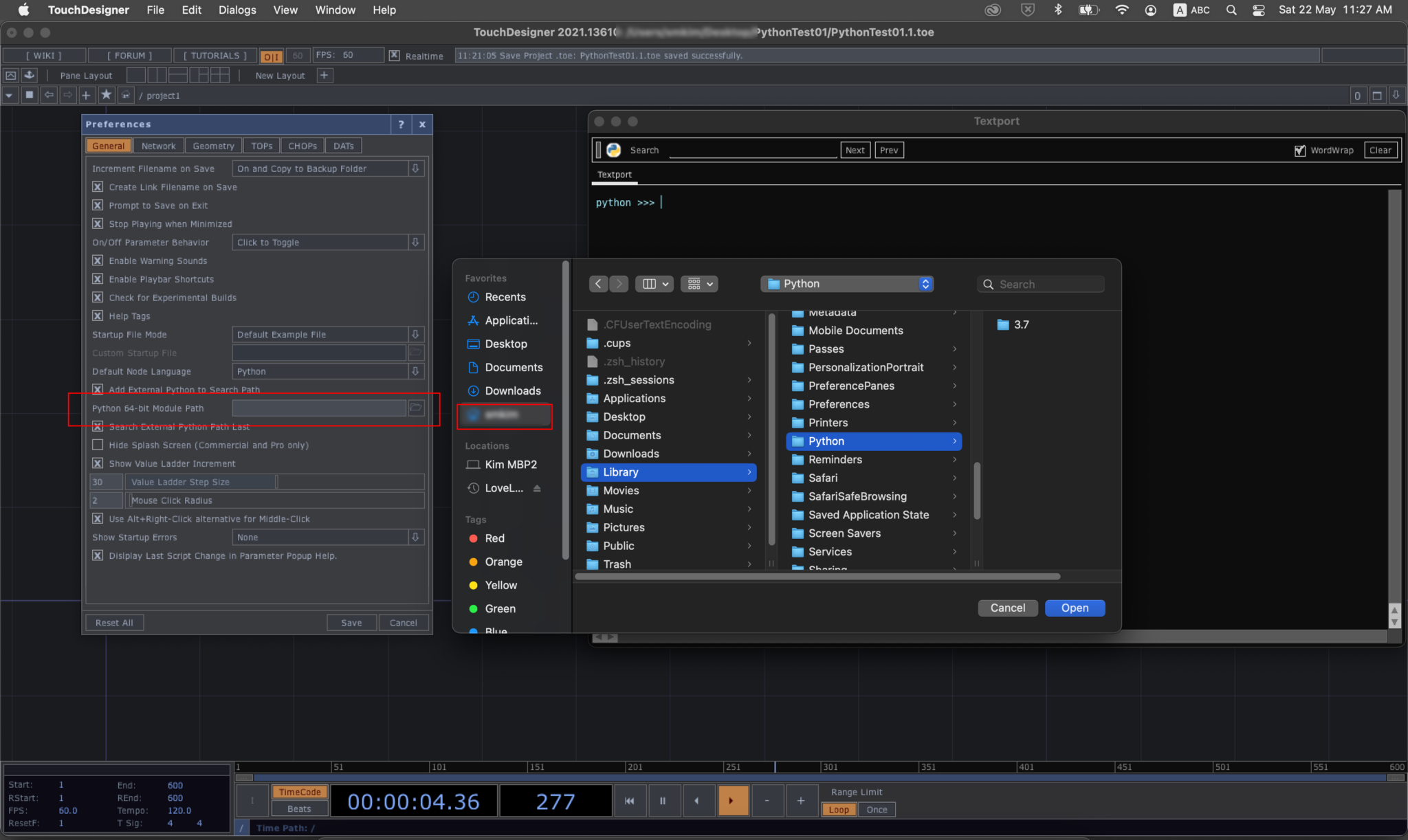Switch to the CHOPs tab in Preferences
Screen dimensions: 1408x840
[302, 145]
